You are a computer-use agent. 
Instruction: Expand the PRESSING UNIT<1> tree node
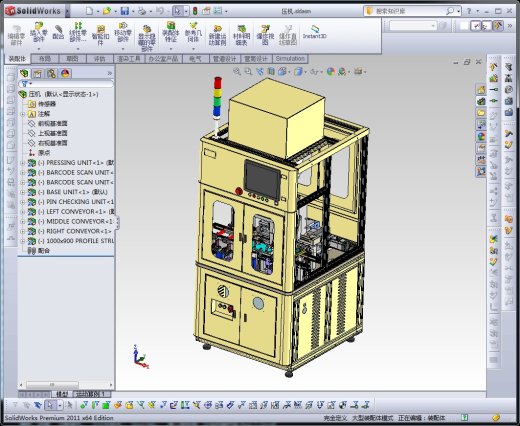pos(23,163)
